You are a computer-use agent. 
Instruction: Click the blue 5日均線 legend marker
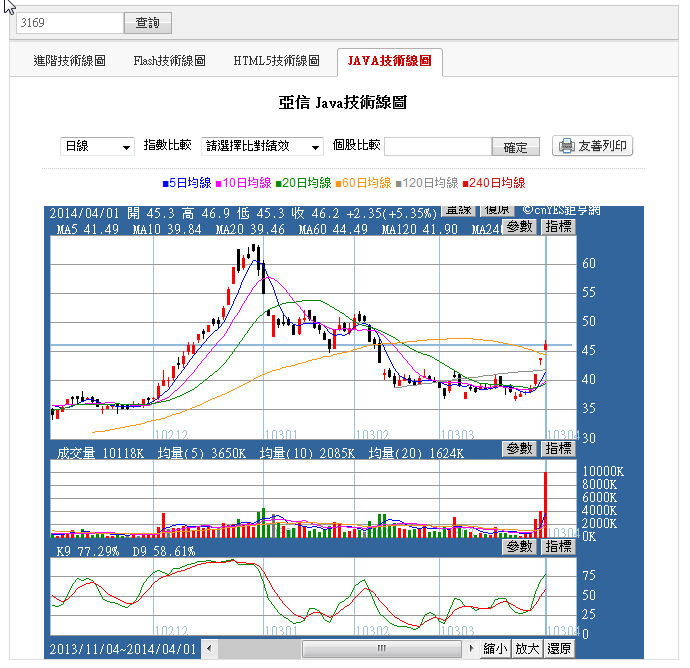coord(164,183)
